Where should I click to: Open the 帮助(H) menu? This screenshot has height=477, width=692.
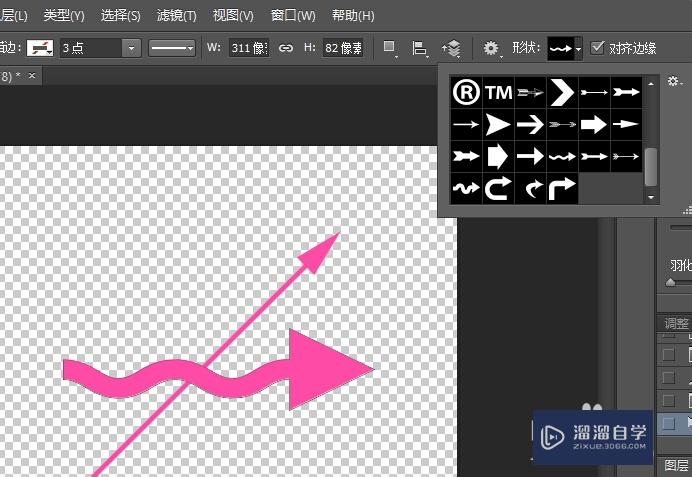pos(353,16)
